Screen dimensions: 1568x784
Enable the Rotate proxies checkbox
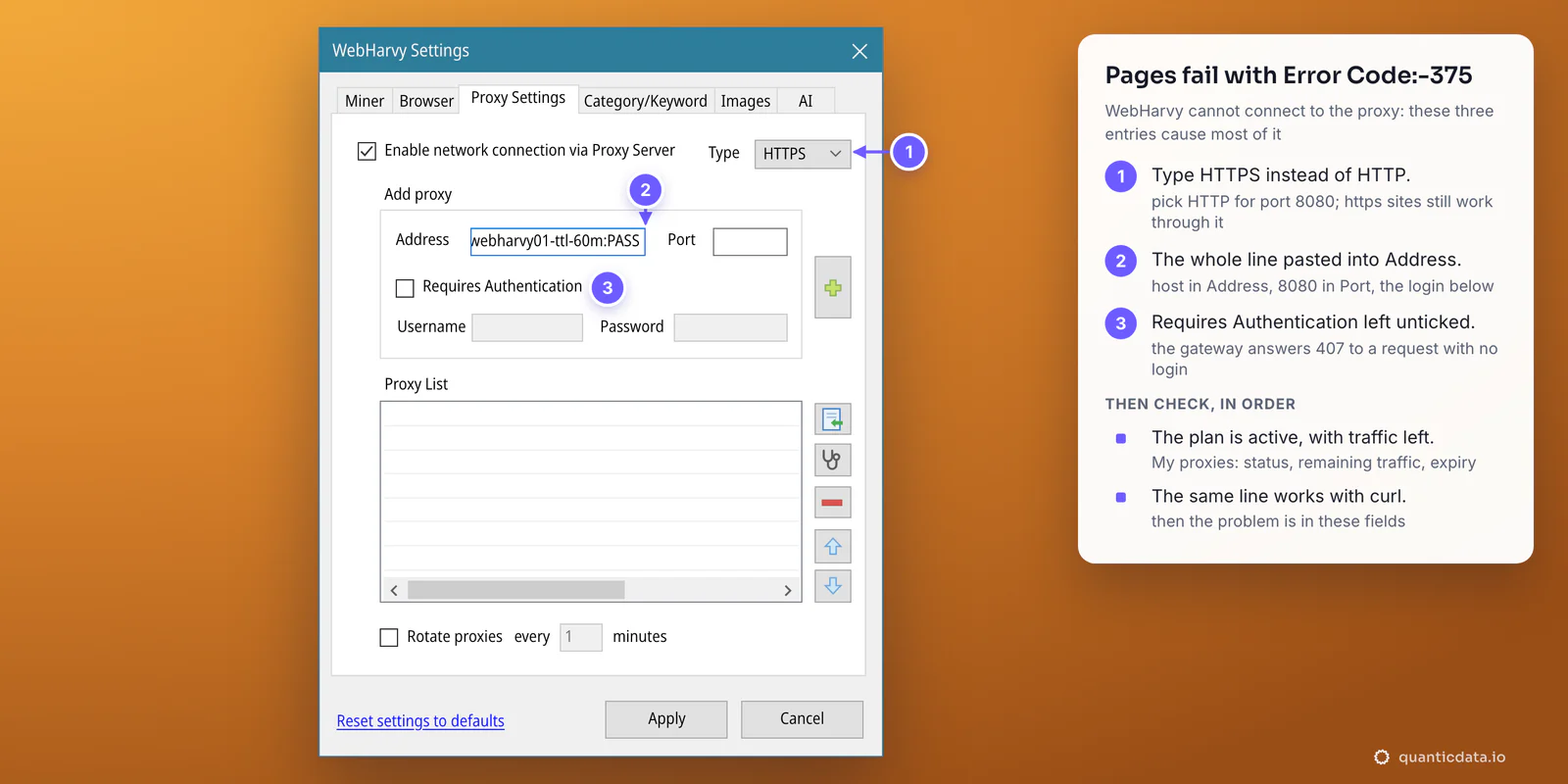click(x=389, y=637)
